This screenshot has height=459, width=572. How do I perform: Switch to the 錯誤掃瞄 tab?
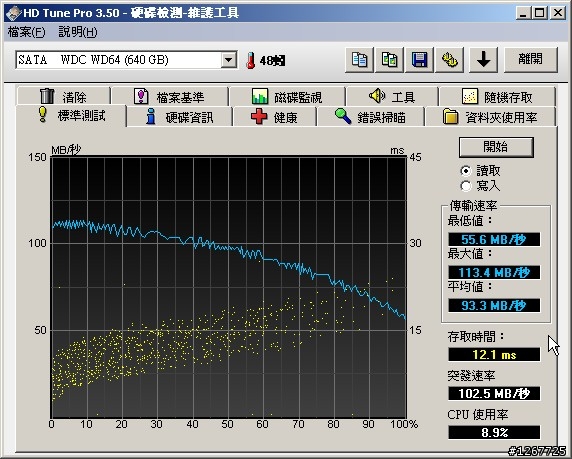coord(371,117)
